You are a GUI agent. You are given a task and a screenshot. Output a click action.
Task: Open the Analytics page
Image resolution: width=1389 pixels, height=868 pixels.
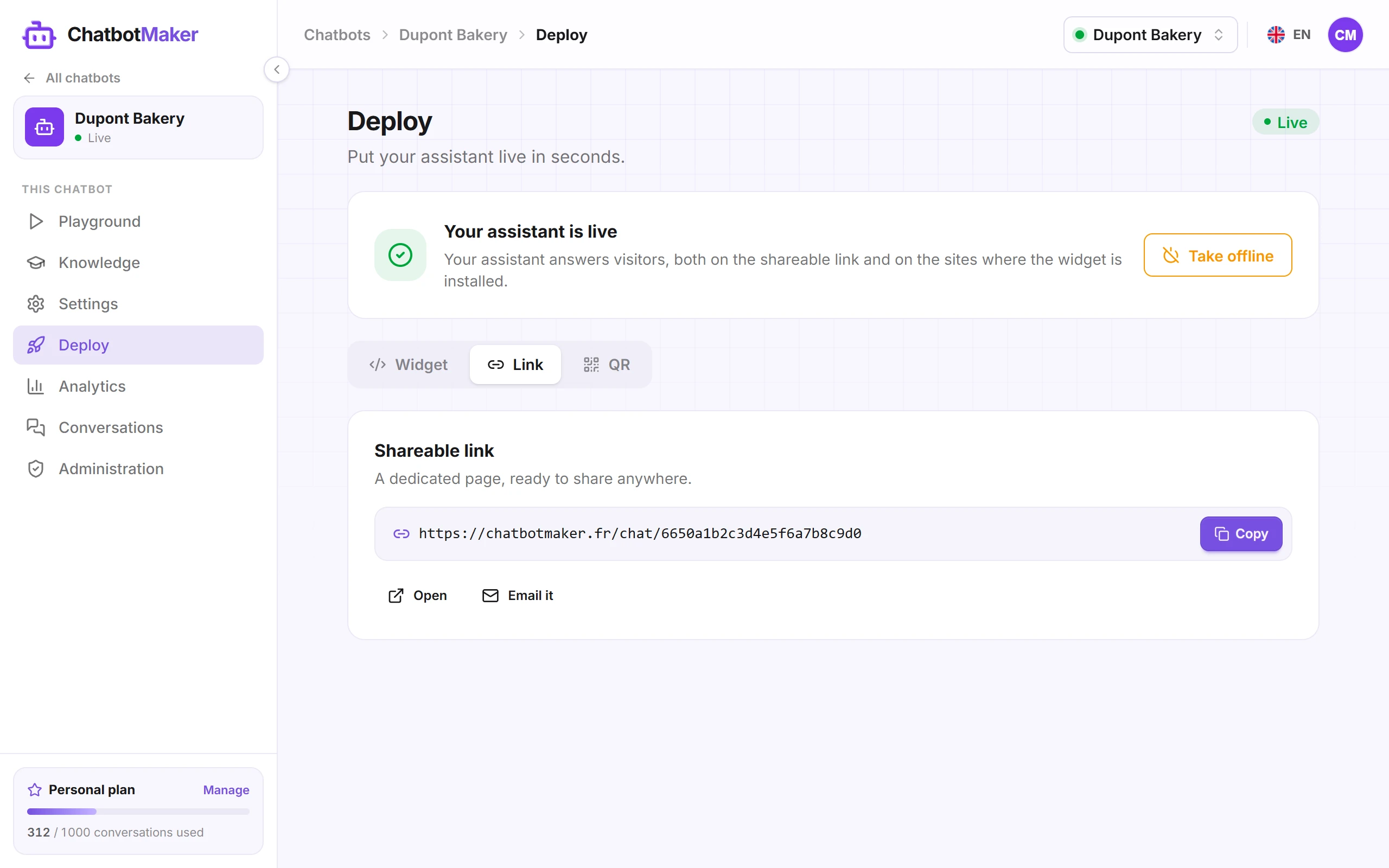point(138,386)
